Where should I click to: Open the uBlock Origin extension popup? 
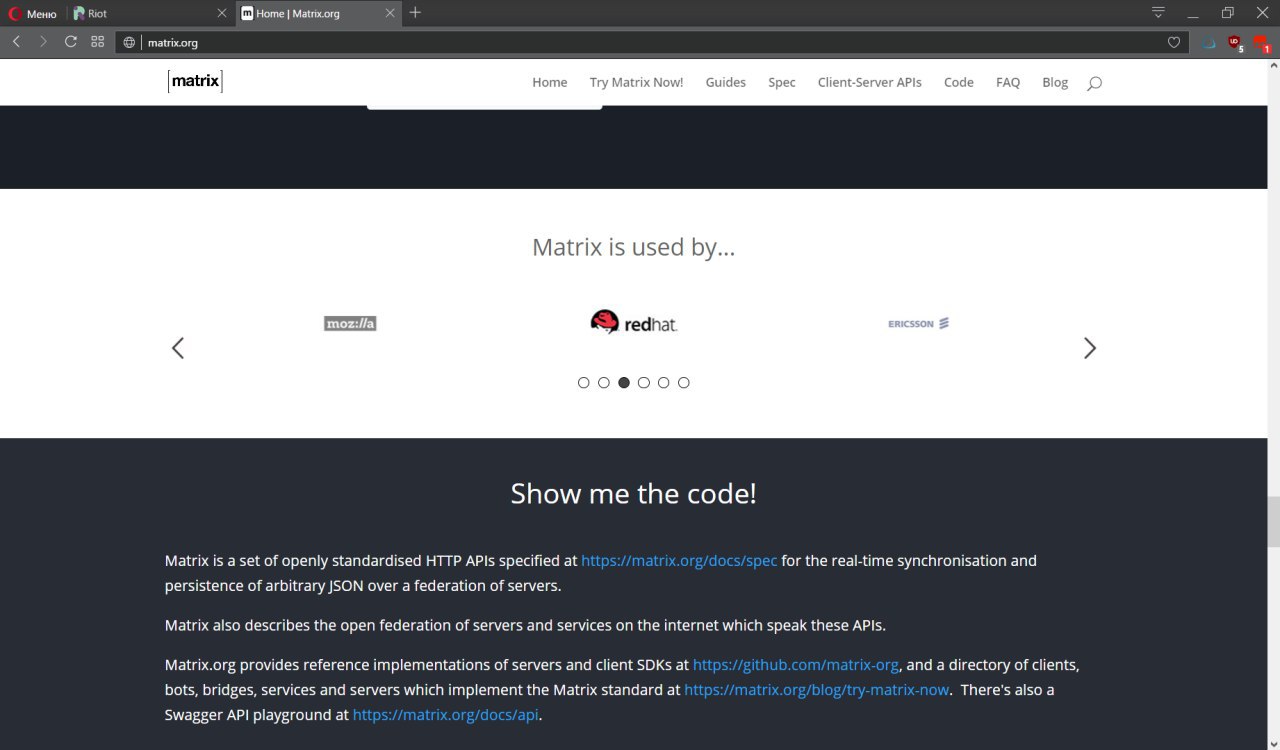1235,43
